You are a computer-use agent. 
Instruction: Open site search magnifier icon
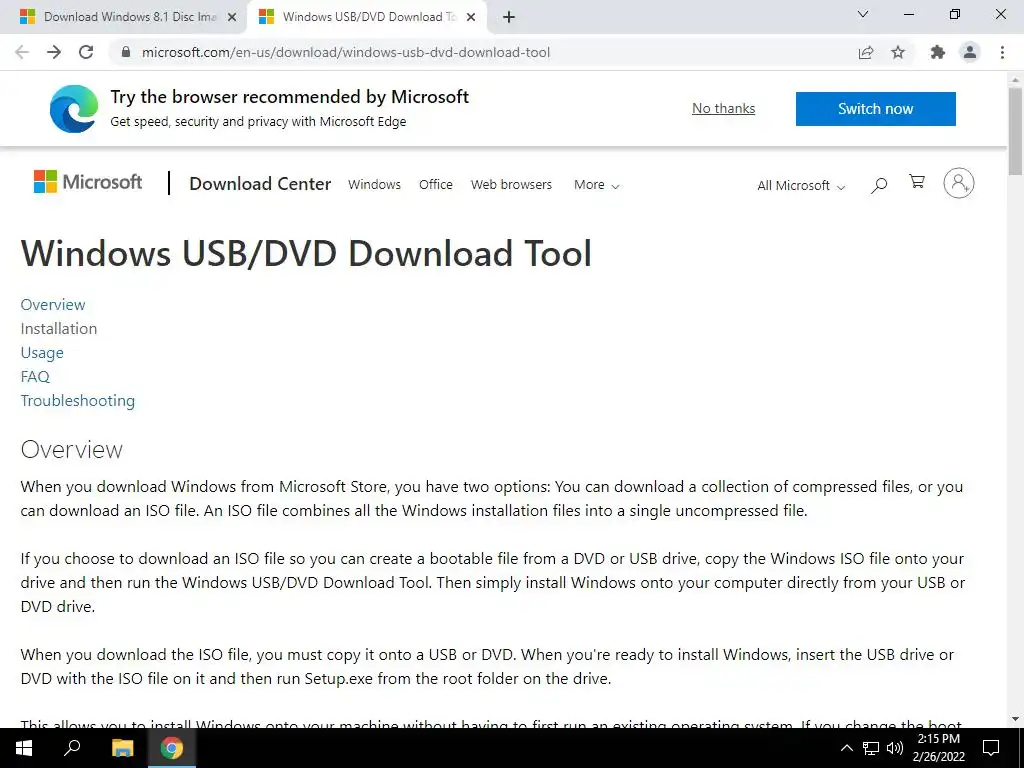pos(879,185)
